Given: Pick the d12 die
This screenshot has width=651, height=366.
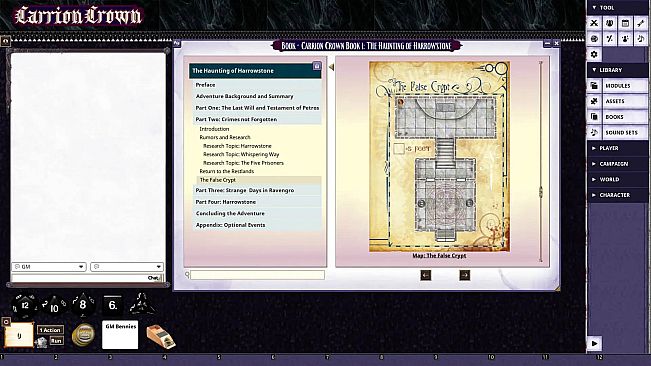Looking at the screenshot, I should pos(24,306).
